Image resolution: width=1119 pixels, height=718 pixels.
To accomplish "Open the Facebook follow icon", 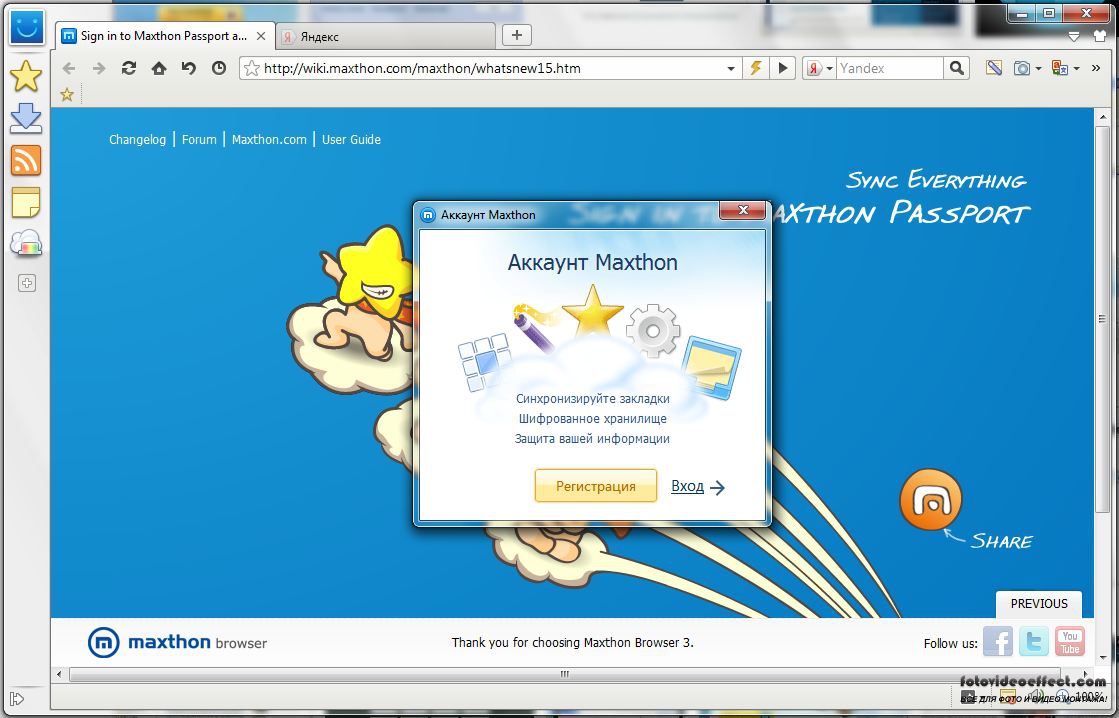I will tap(998, 641).
